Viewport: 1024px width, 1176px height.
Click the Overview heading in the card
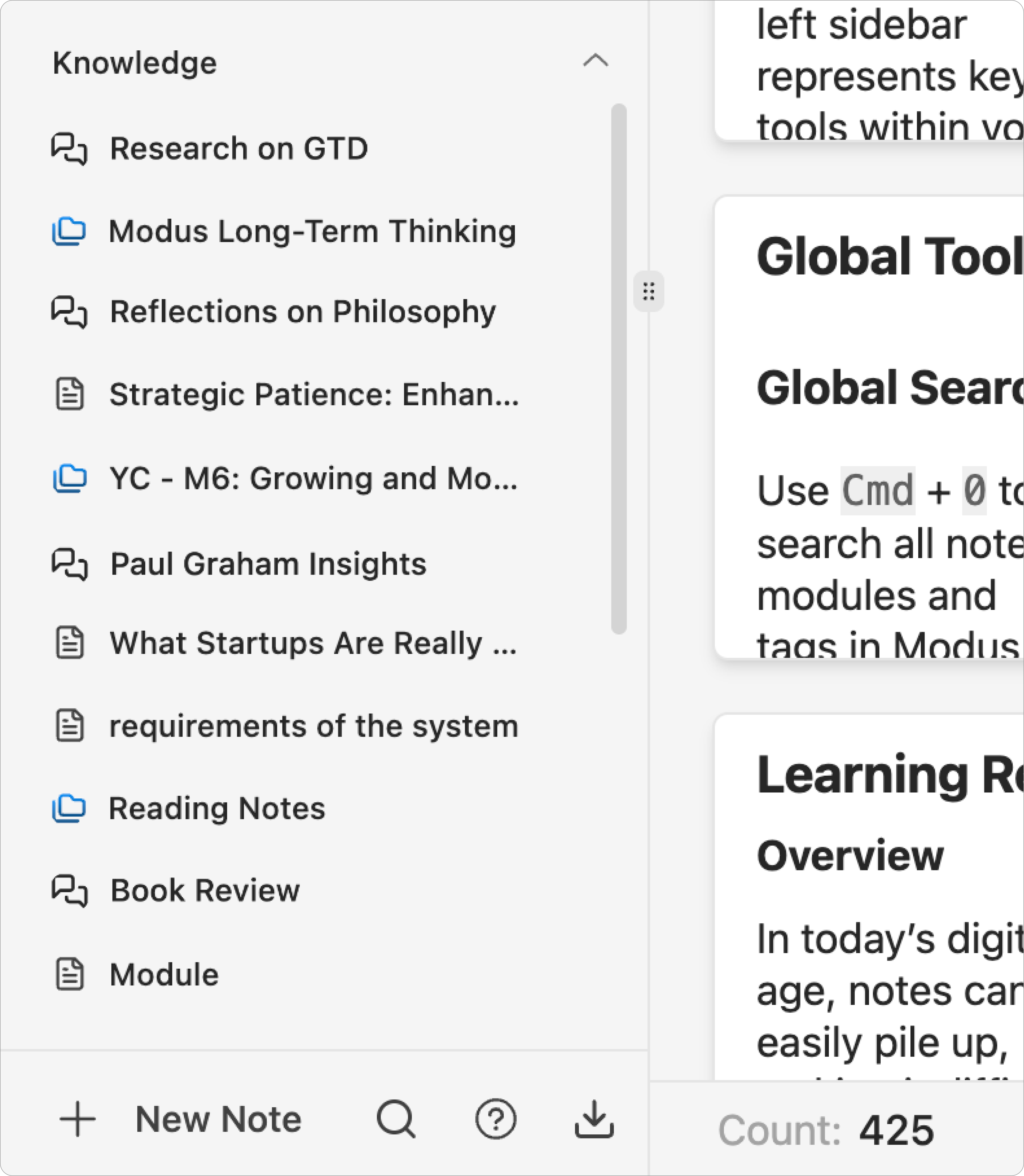[x=850, y=855]
